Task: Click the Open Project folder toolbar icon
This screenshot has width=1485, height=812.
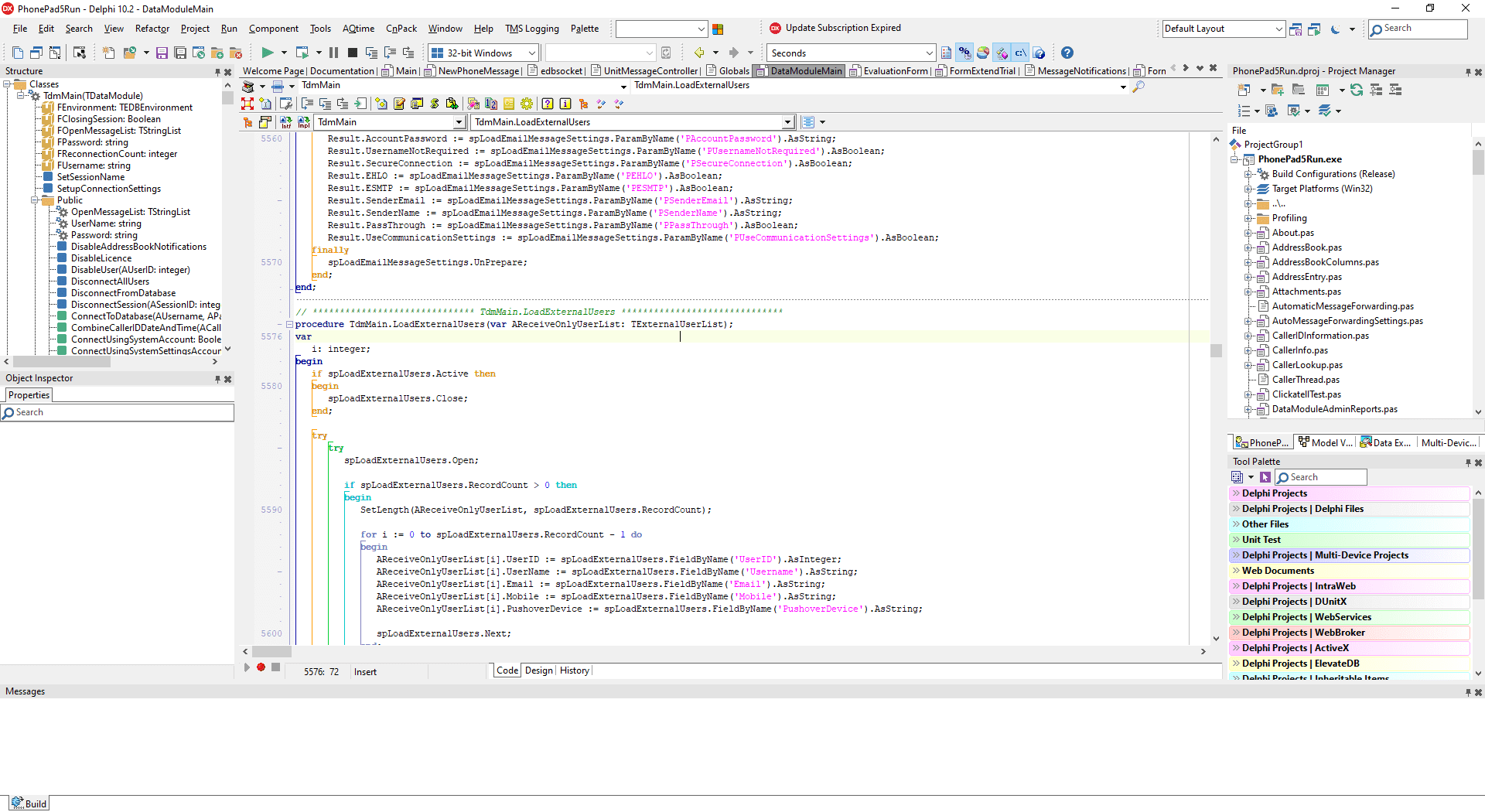Action: (130, 53)
